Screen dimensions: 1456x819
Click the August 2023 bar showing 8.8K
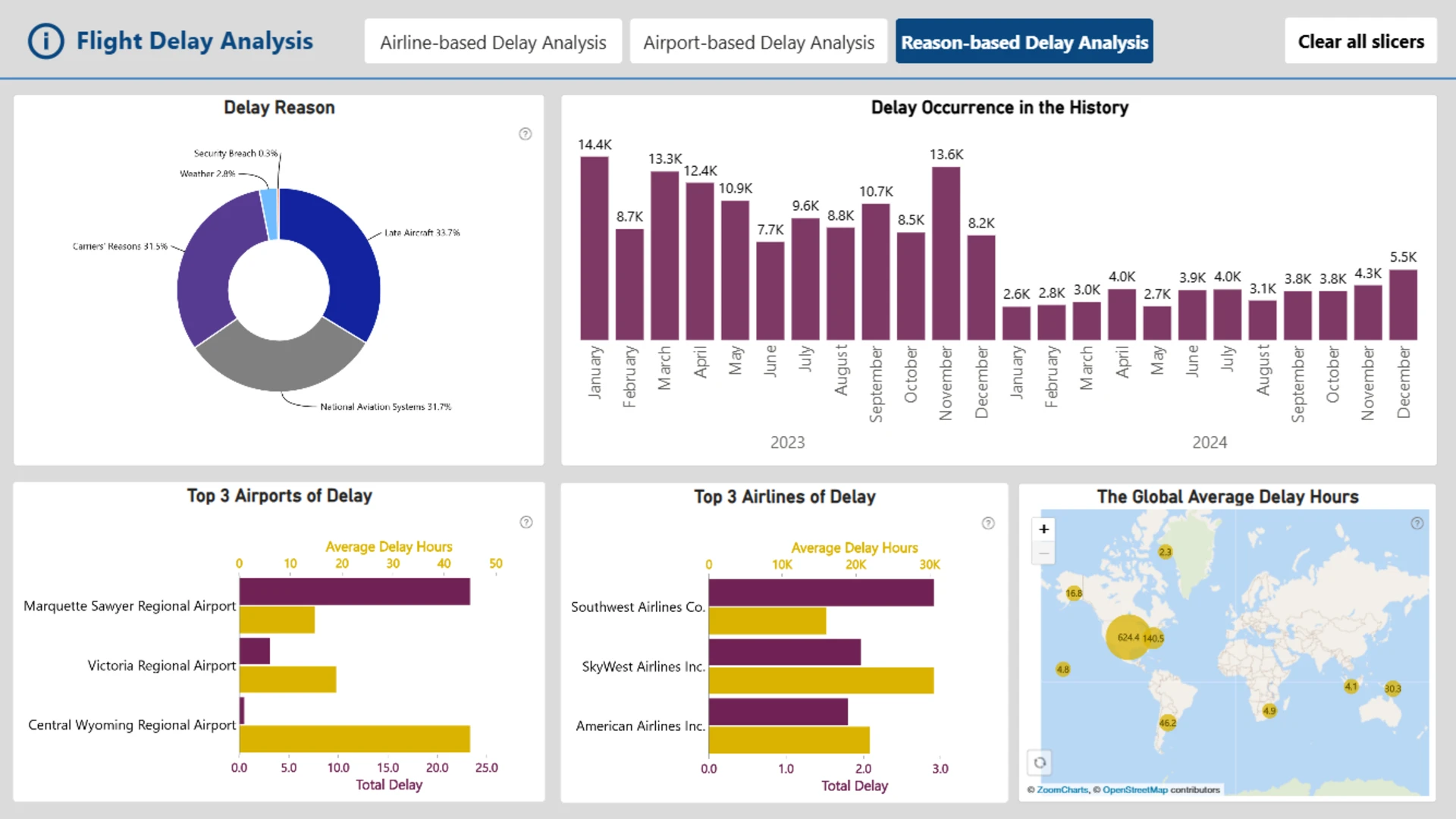coord(840,284)
